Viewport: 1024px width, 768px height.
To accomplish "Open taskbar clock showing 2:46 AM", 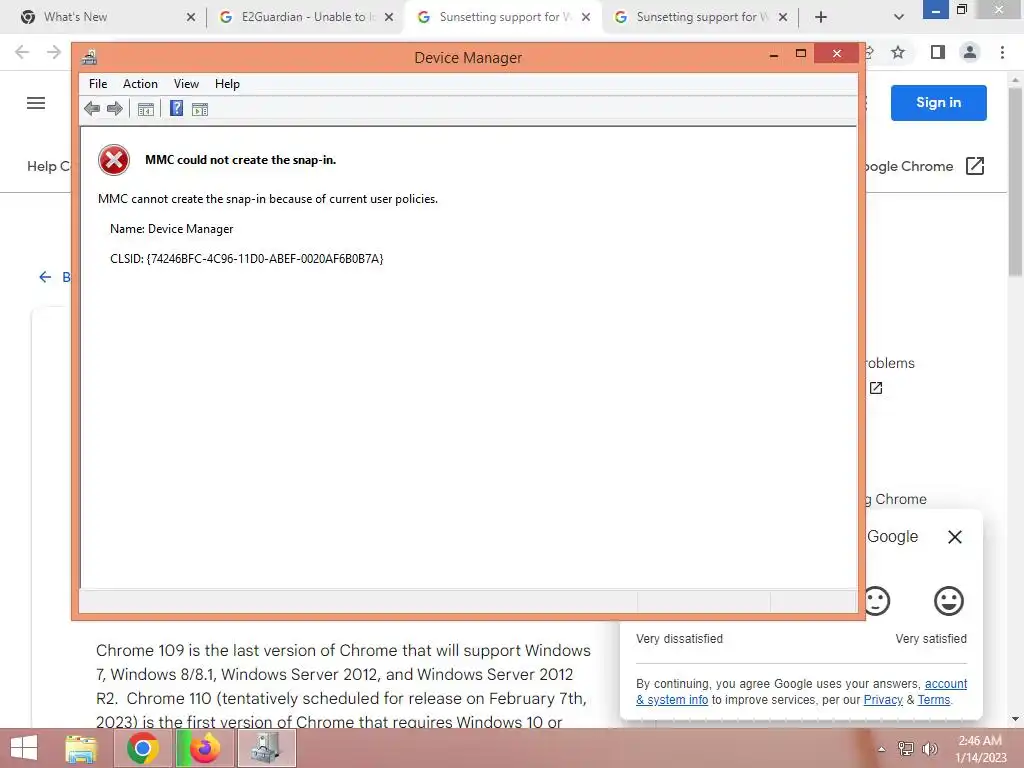I will [x=980, y=749].
